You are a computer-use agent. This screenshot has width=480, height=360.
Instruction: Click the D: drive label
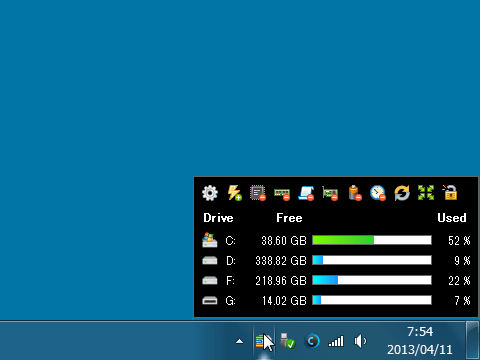coord(231,261)
